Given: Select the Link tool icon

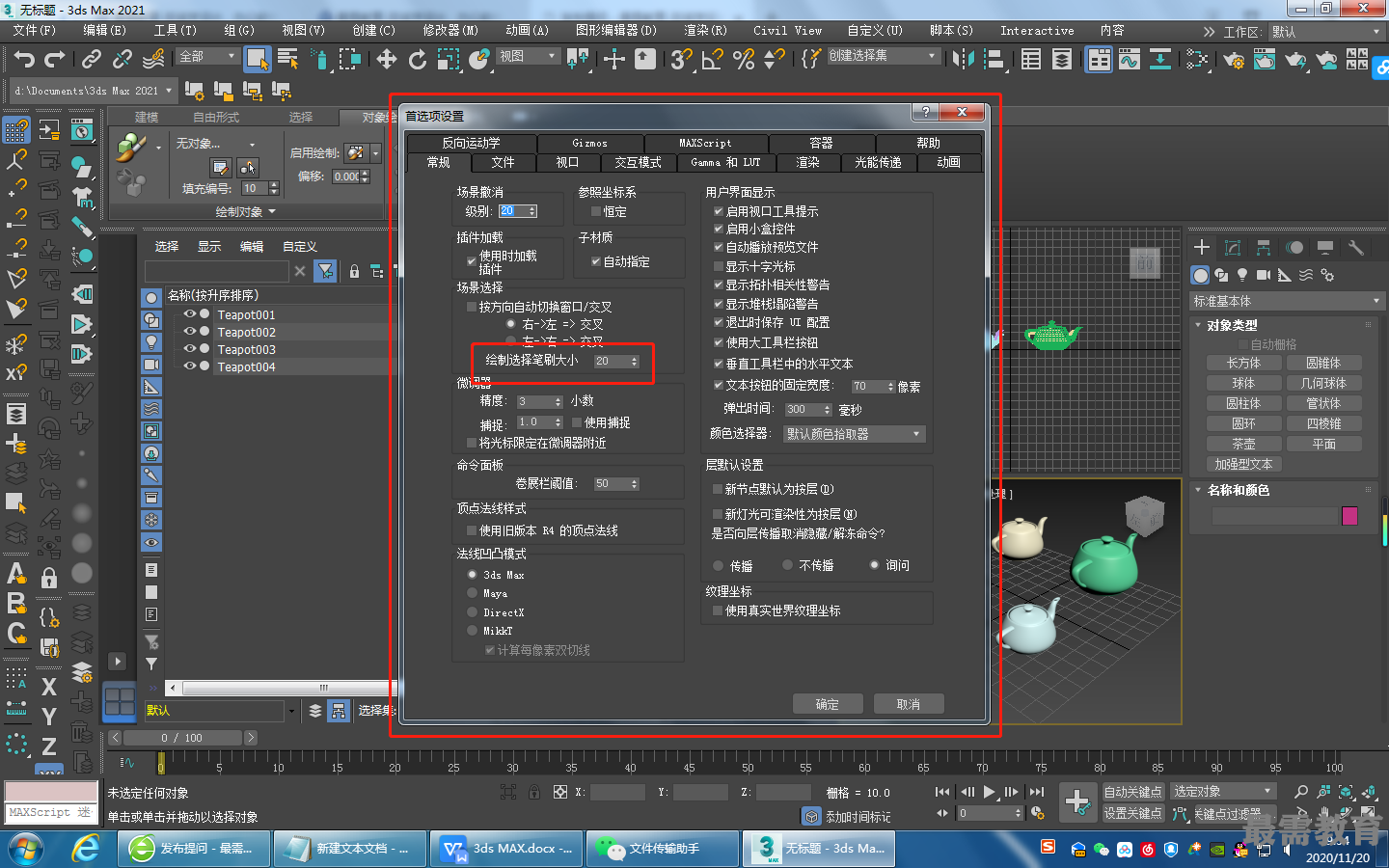Looking at the screenshot, I should click(x=92, y=60).
